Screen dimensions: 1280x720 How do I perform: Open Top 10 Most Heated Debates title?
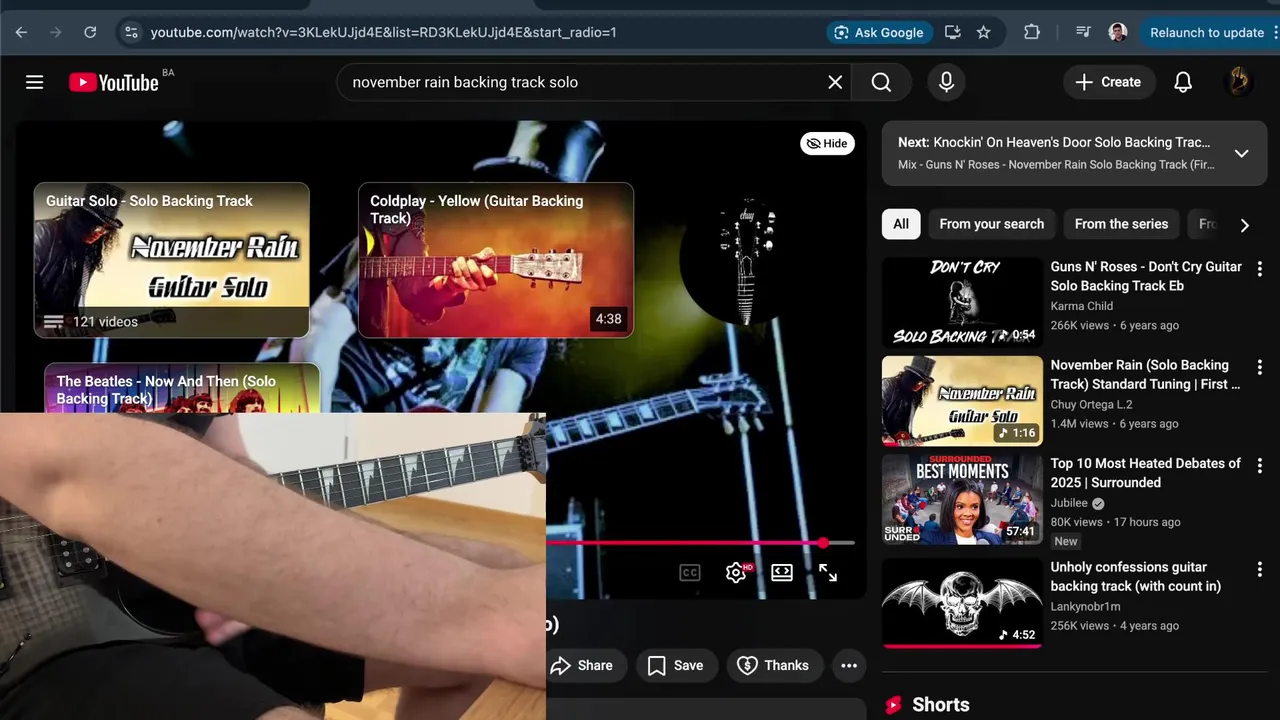click(x=1145, y=473)
